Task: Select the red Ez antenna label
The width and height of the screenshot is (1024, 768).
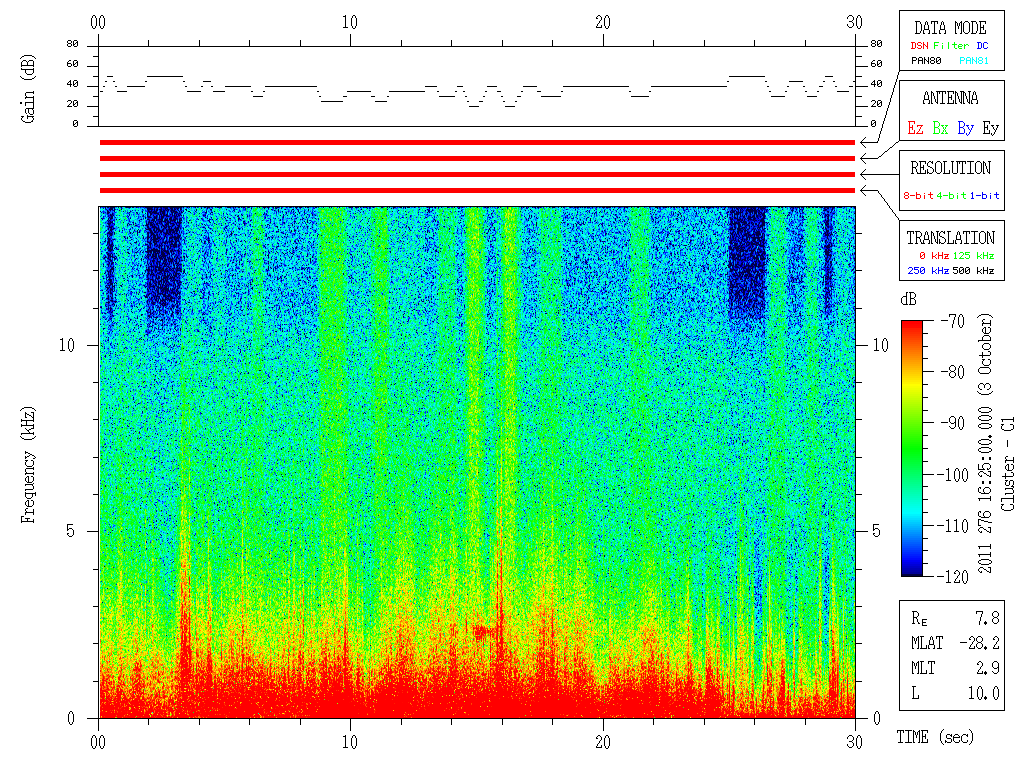Action: click(916, 128)
